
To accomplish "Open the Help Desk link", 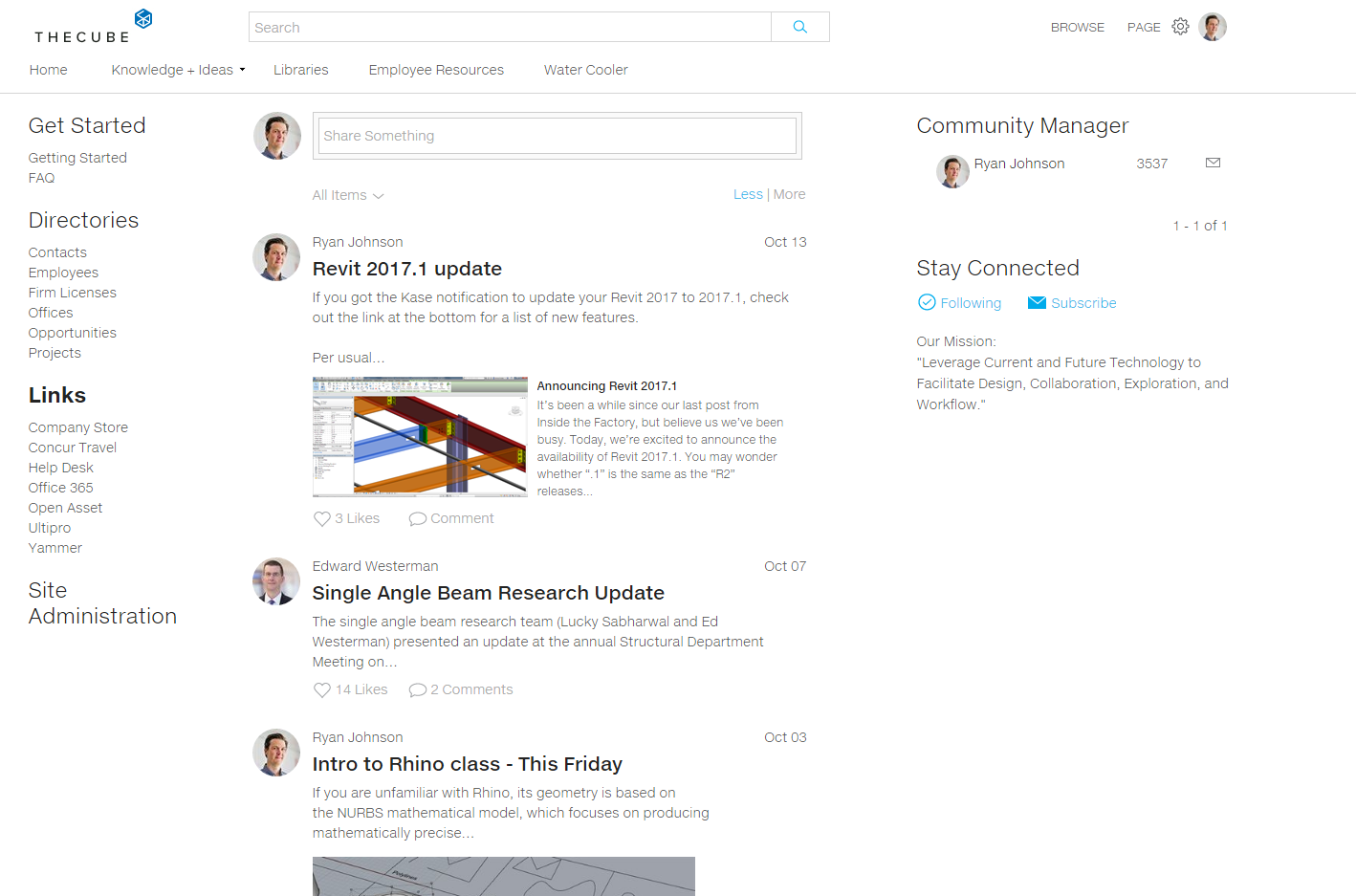I will click(x=61, y=468).
